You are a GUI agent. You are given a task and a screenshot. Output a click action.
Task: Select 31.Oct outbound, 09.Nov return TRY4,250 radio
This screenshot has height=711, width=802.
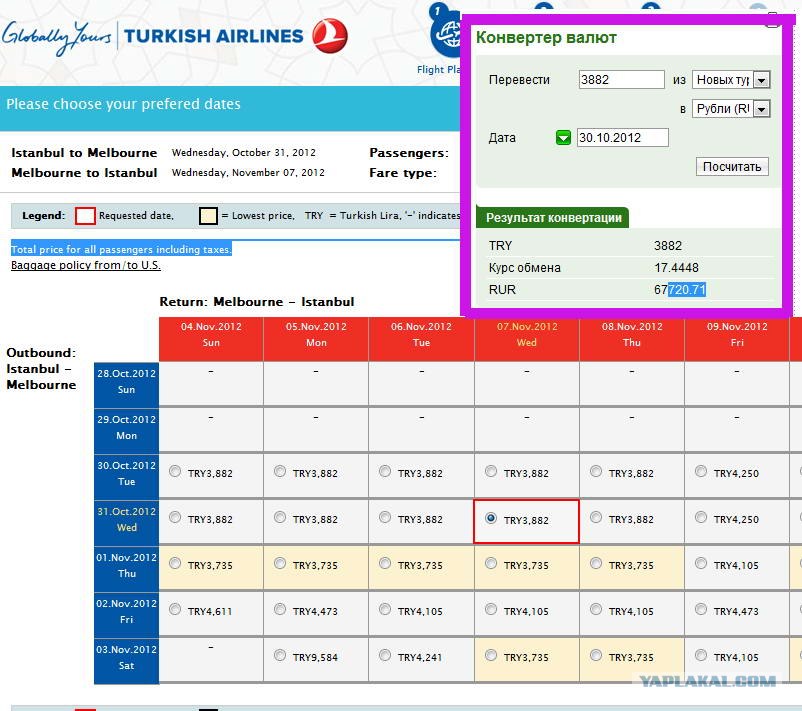(x=701, y=517)
